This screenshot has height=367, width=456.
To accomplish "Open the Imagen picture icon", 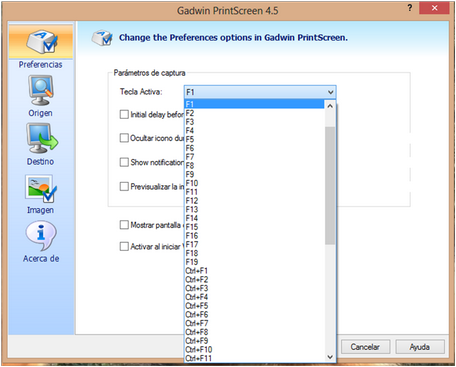I will pos(41,188).
